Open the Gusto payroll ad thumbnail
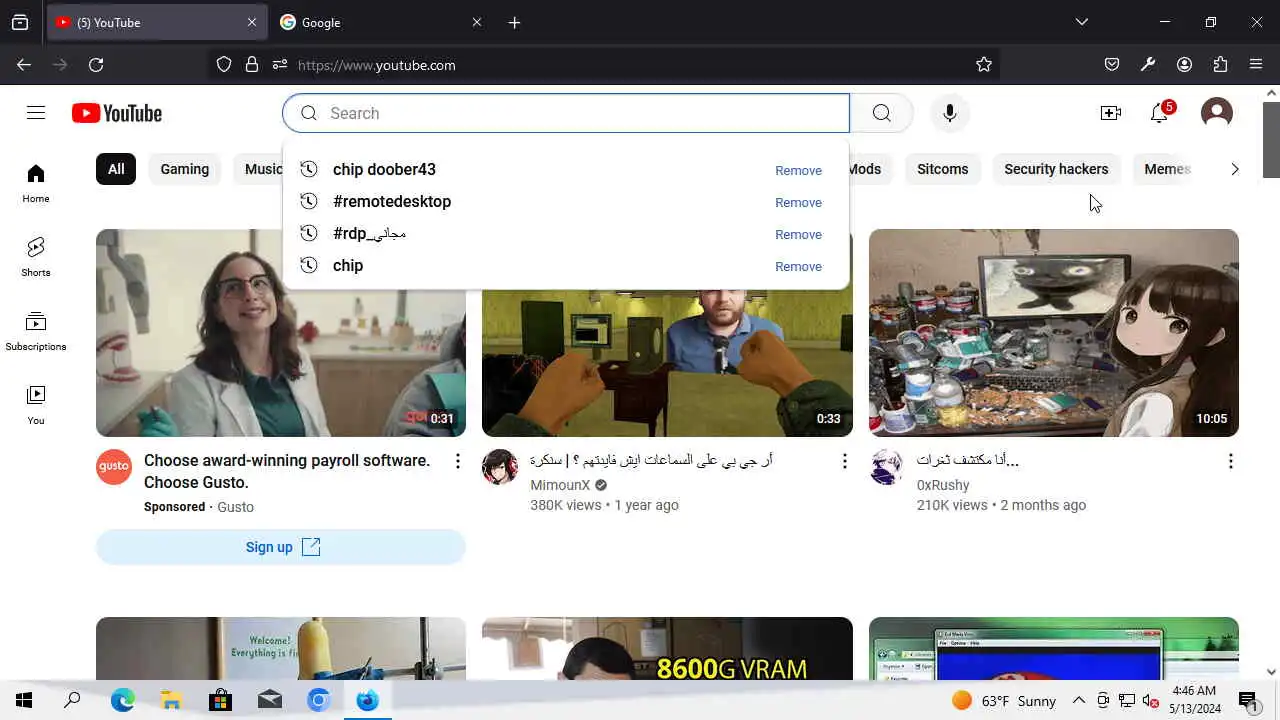 point(281,333)
